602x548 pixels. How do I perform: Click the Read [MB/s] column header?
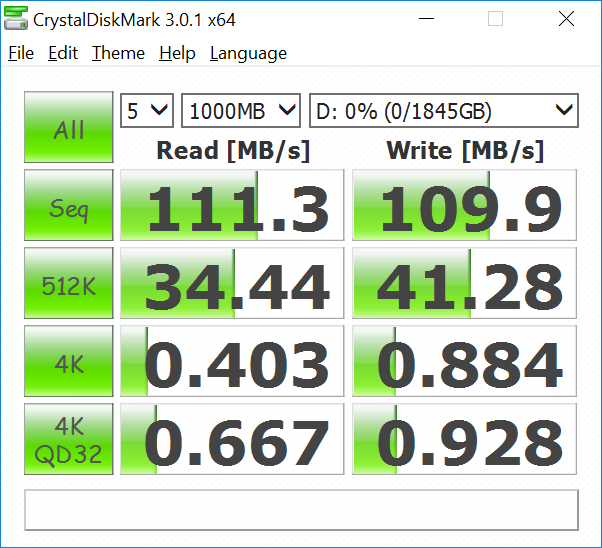point(233,151)
